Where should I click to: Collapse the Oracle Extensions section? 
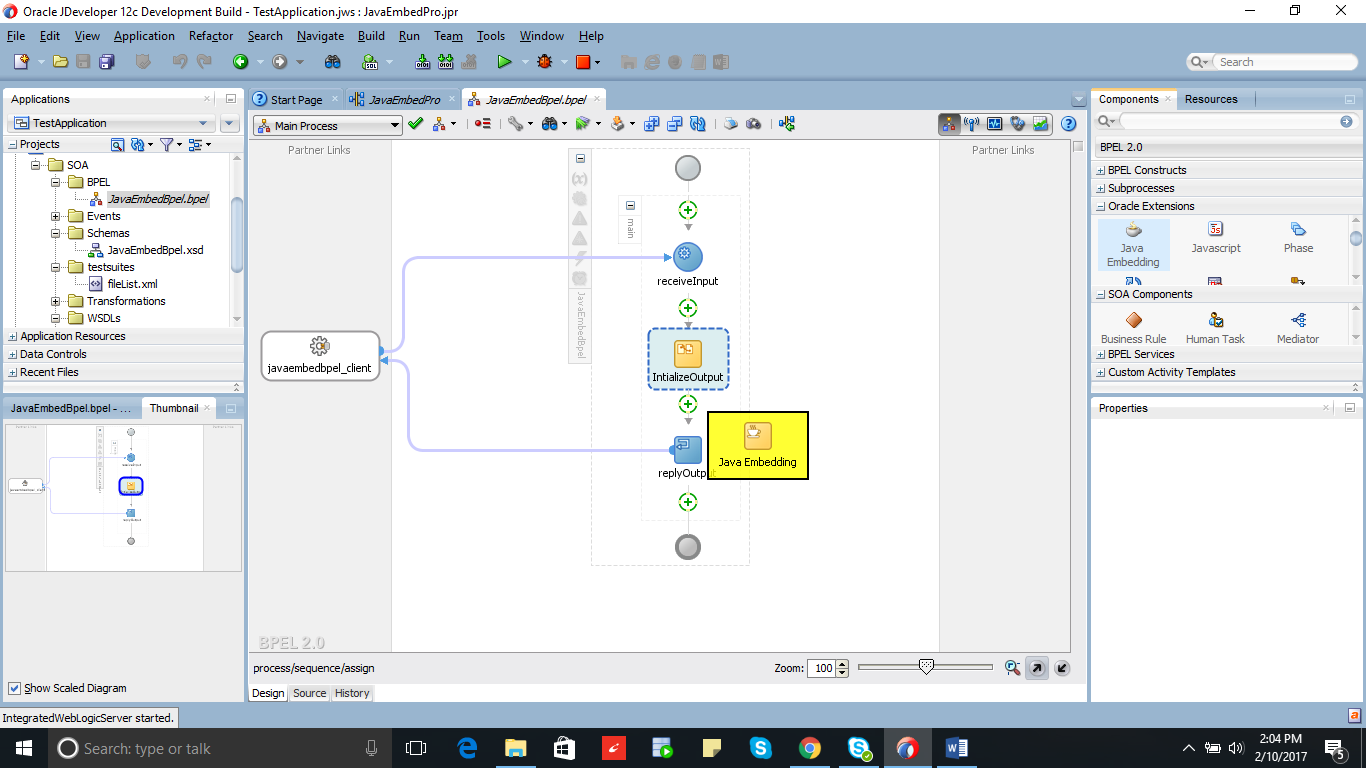[1101, 207]
